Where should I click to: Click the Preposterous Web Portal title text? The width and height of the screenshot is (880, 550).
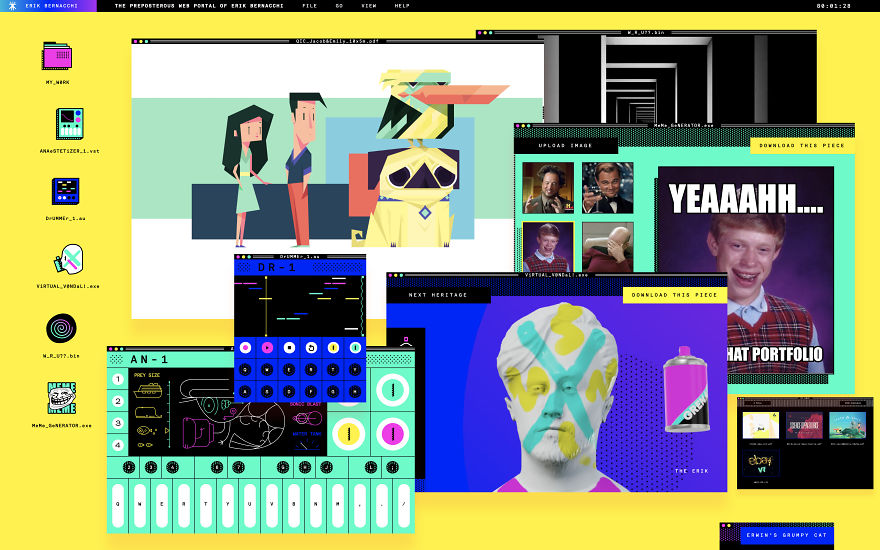tap(199, 6)
